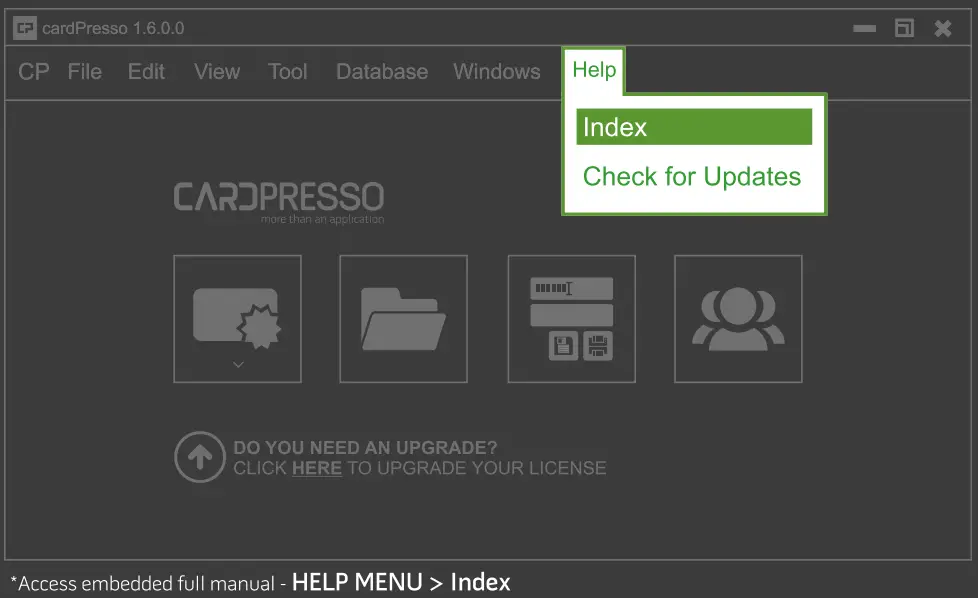This screenshot has height=598, width=978.
Task: Choose Check for Updates
Action: 692,176
